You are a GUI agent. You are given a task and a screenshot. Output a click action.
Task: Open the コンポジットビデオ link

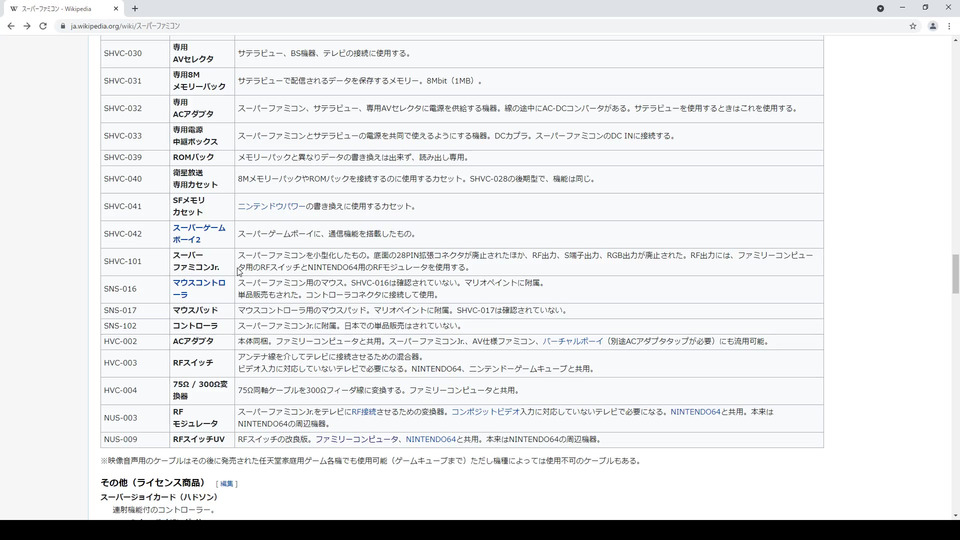(485, 412)
